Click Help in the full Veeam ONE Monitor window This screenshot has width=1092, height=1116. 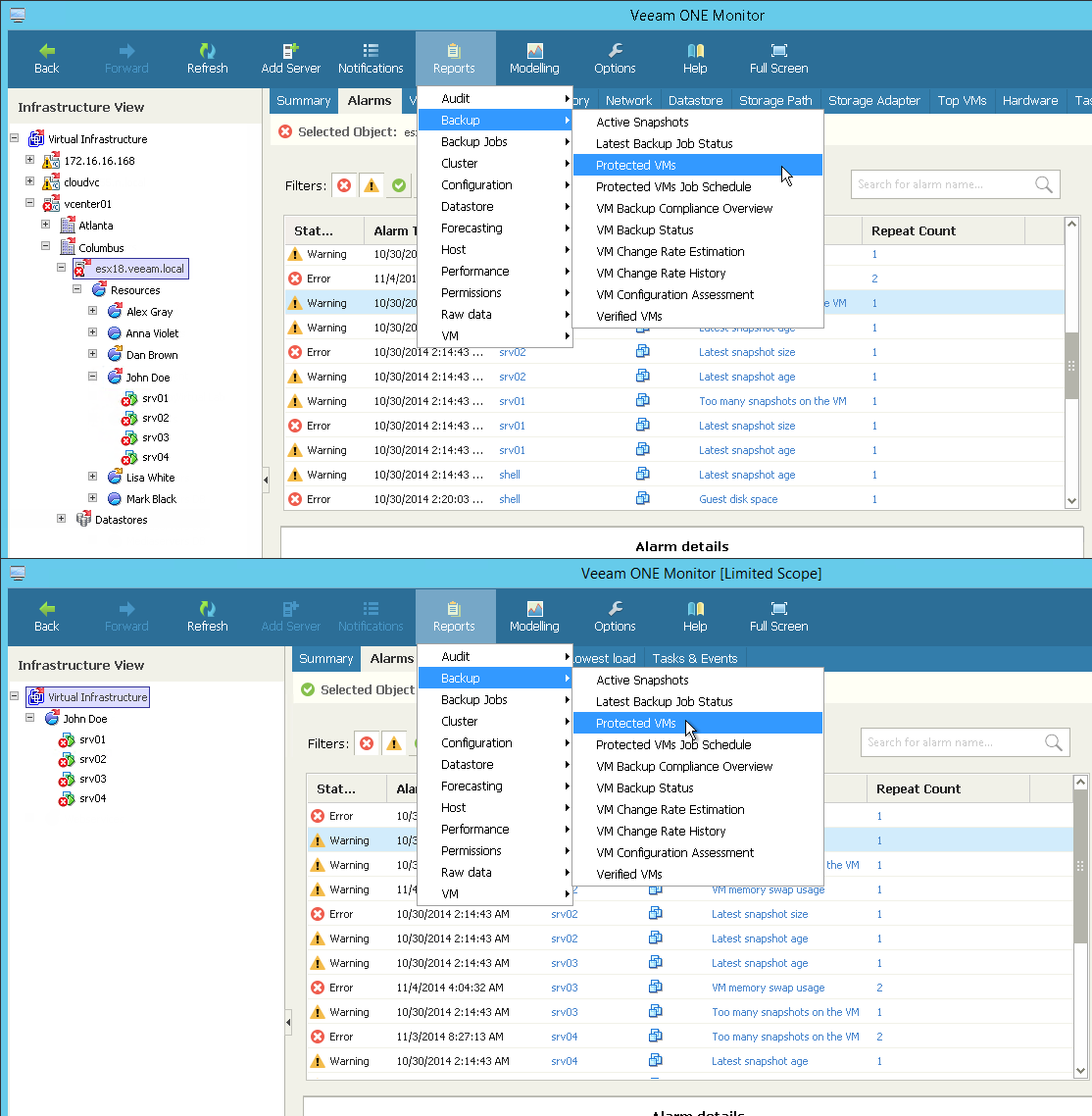(695, 59)
